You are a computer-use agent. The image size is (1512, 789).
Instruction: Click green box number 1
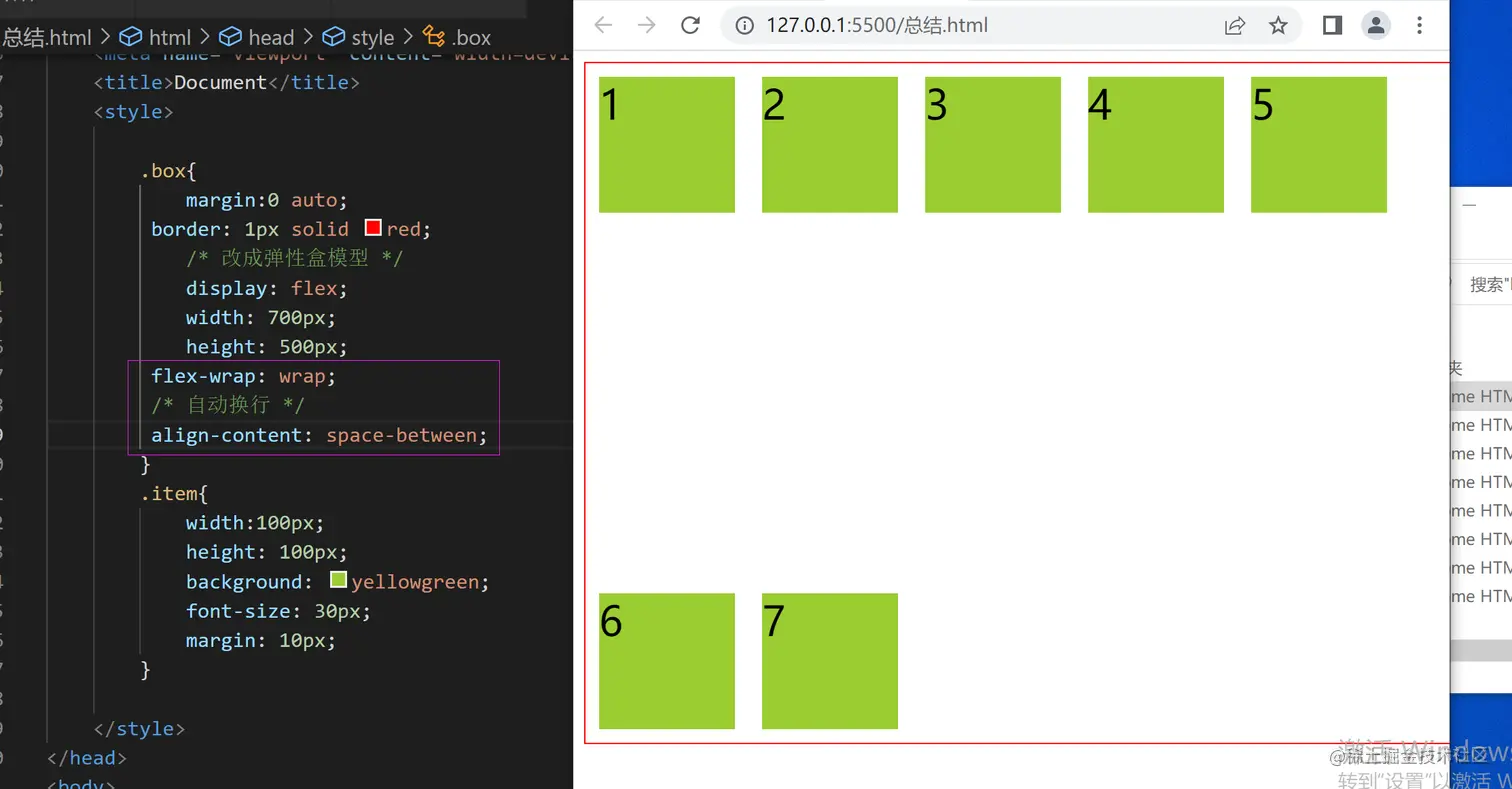point(667,145)
